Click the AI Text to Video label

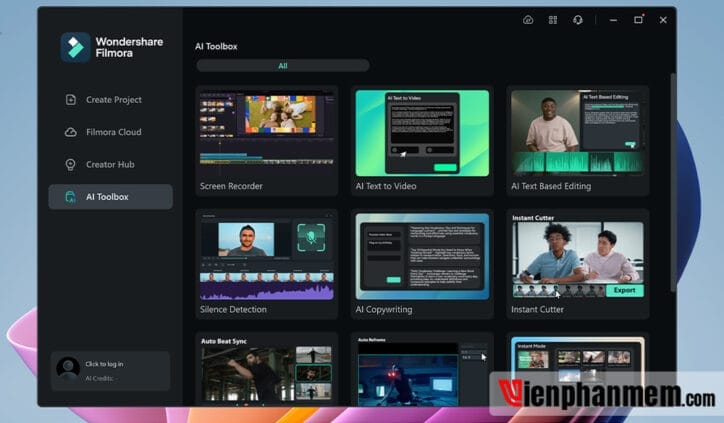tap(386, 186)
